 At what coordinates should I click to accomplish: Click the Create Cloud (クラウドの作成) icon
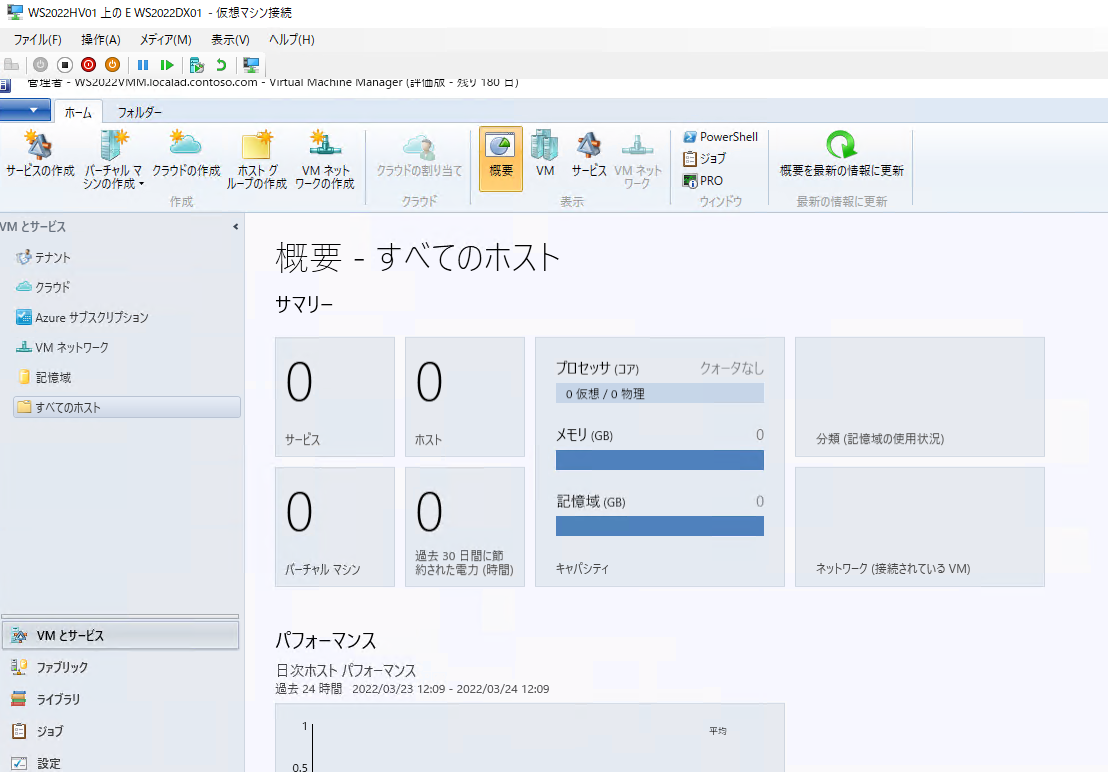click(186, 154)
